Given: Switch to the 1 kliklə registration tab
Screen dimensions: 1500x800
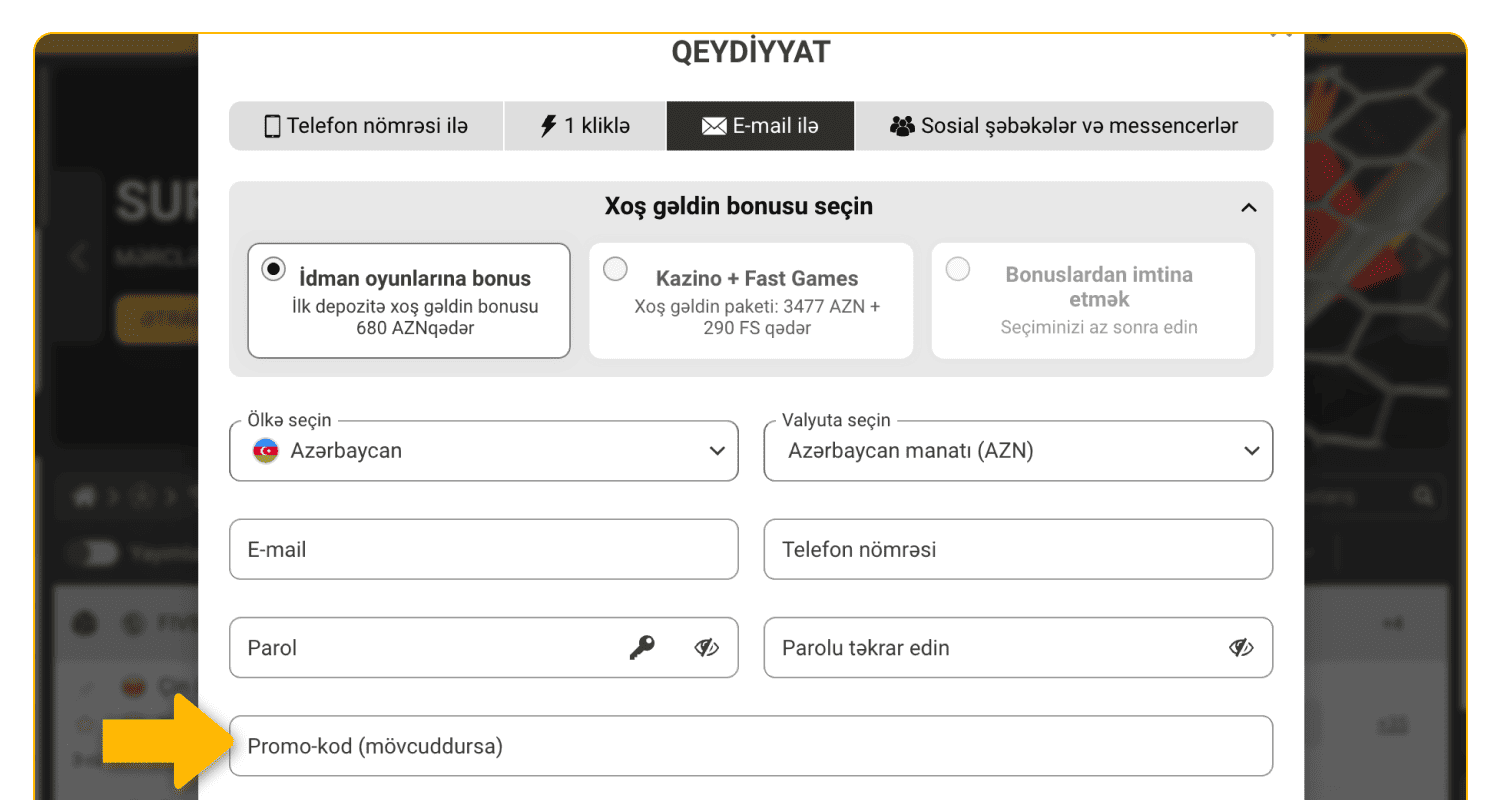Looking at the screenshot, I should (584, 125).
